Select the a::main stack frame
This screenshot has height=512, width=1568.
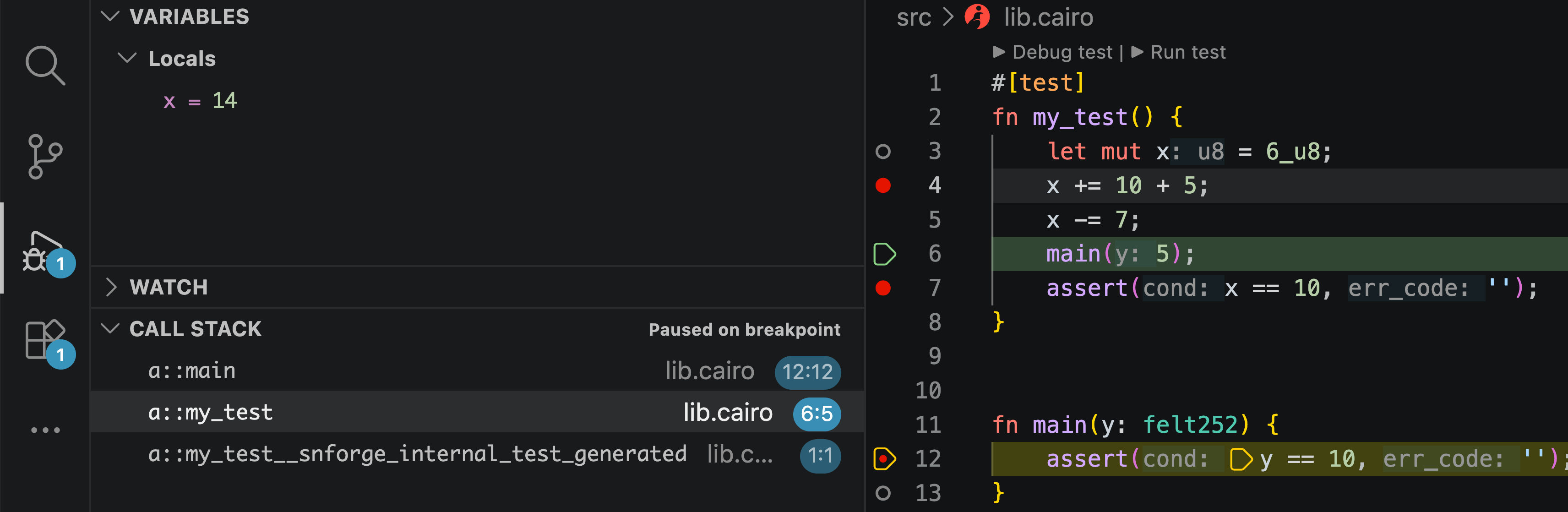(x=192, y=371)
